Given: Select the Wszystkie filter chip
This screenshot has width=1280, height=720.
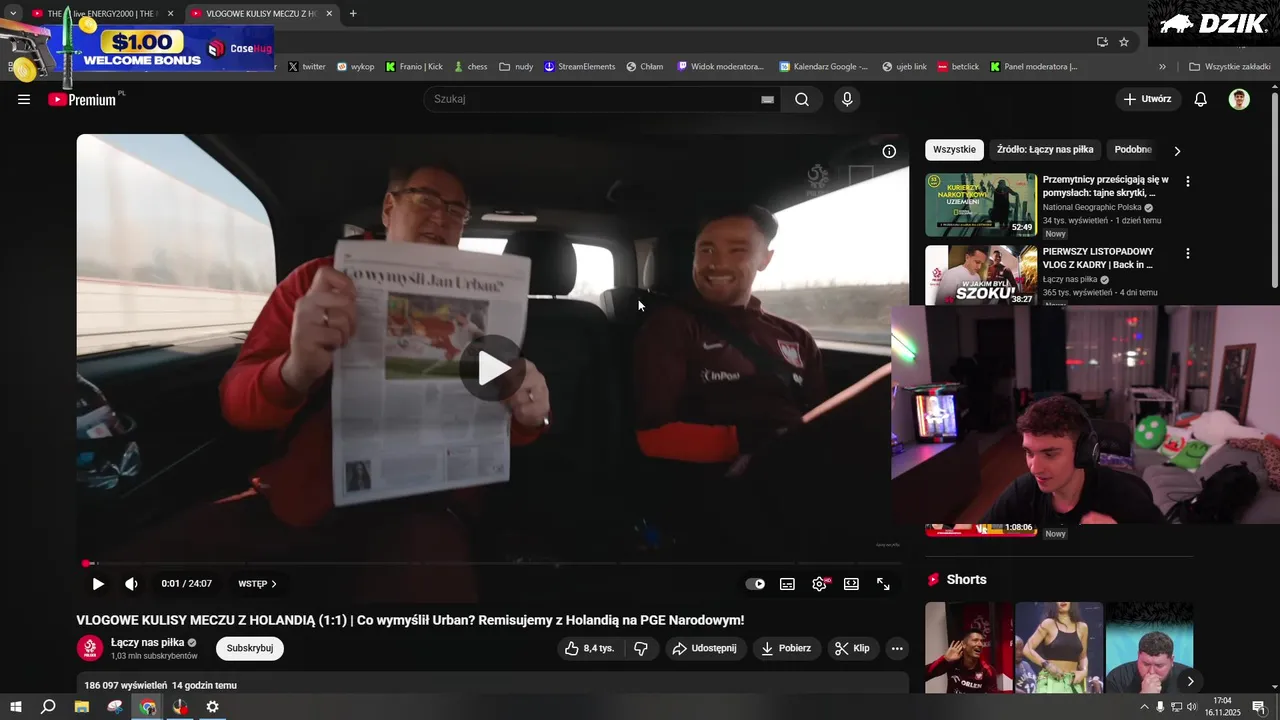Looking at the screenshot, I should (954, 150).
